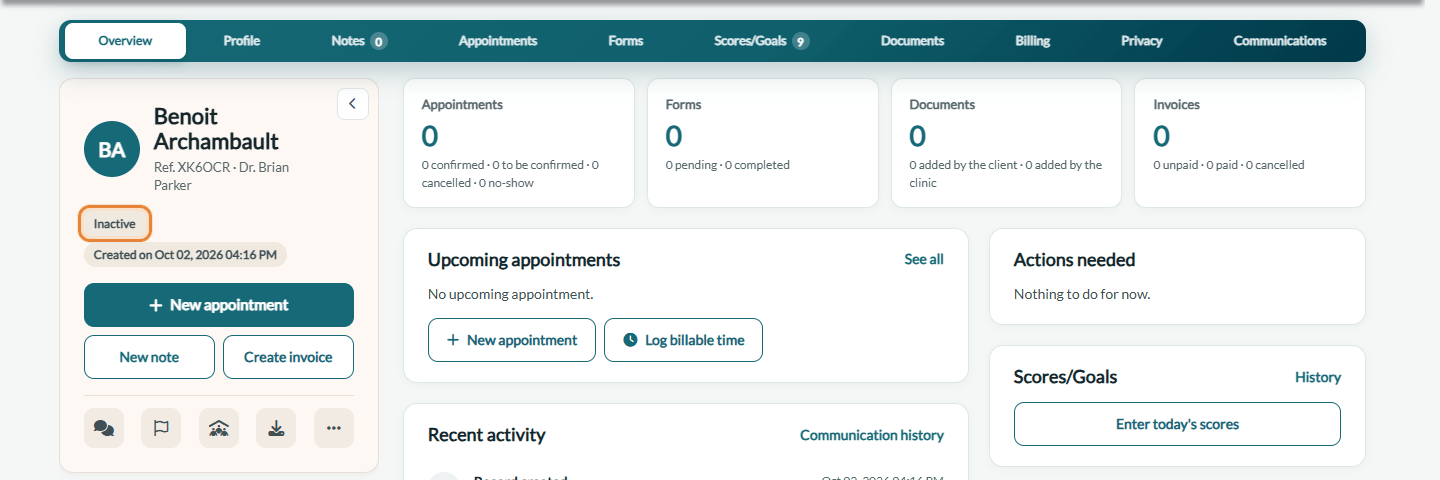
Task: Click the Inactive status badge
Action: click(115, 224)
